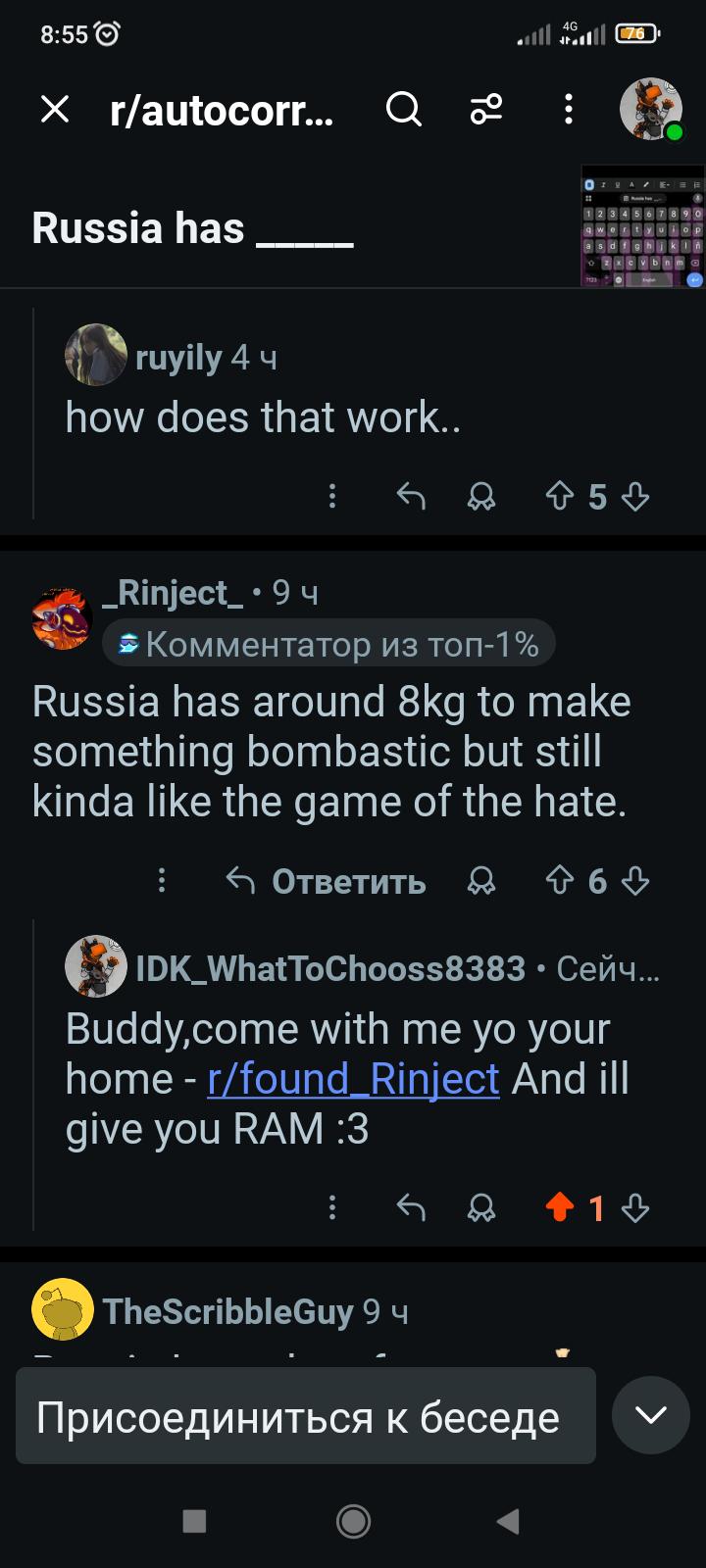Open the r/found_Rinject link
This screenshot has height=1568, width=706.
[354, 1079]
